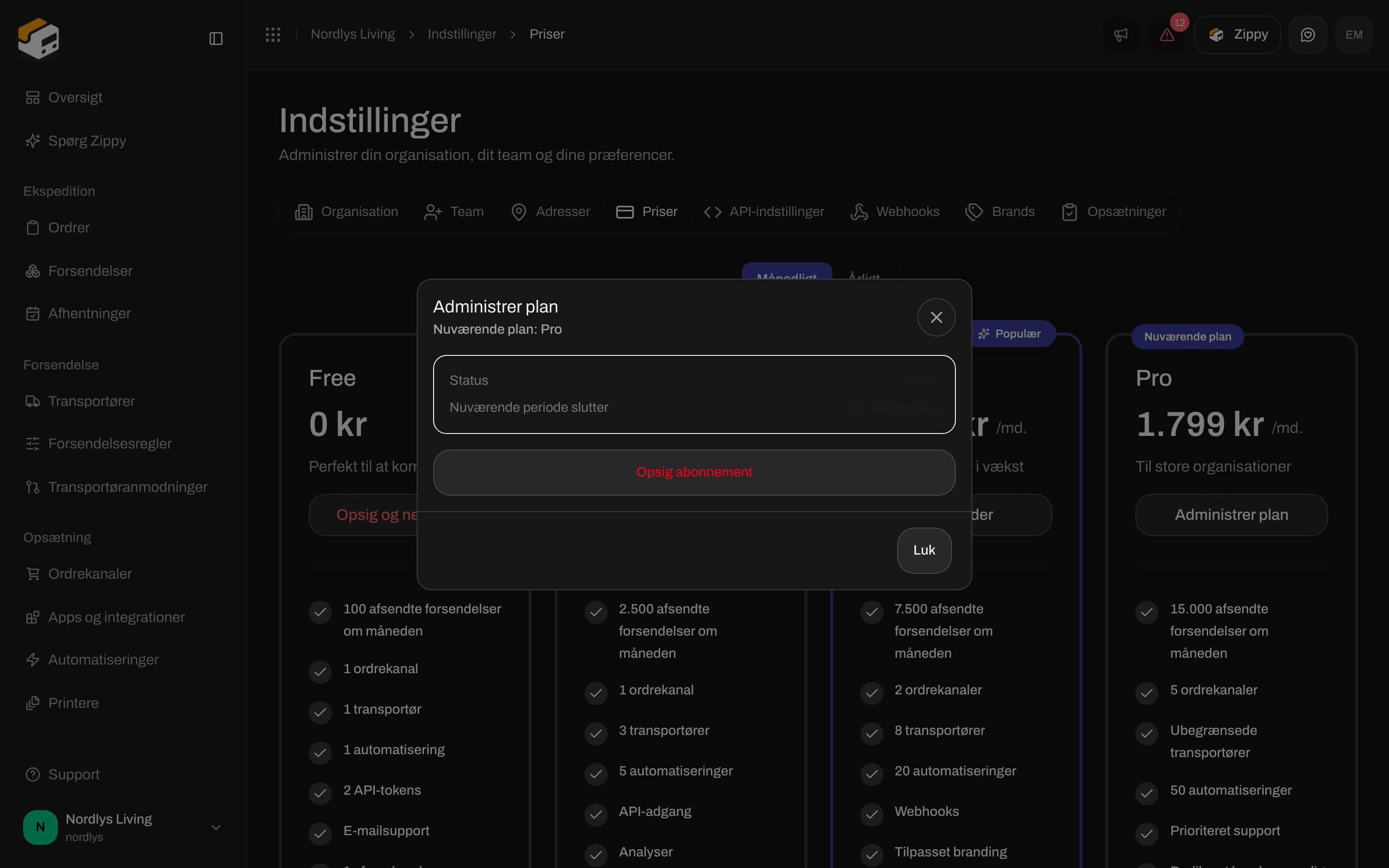This screenshot has width=1389, height=868.
Task: Collapse the sidebar with the panel icon
Action: (216, 39)
